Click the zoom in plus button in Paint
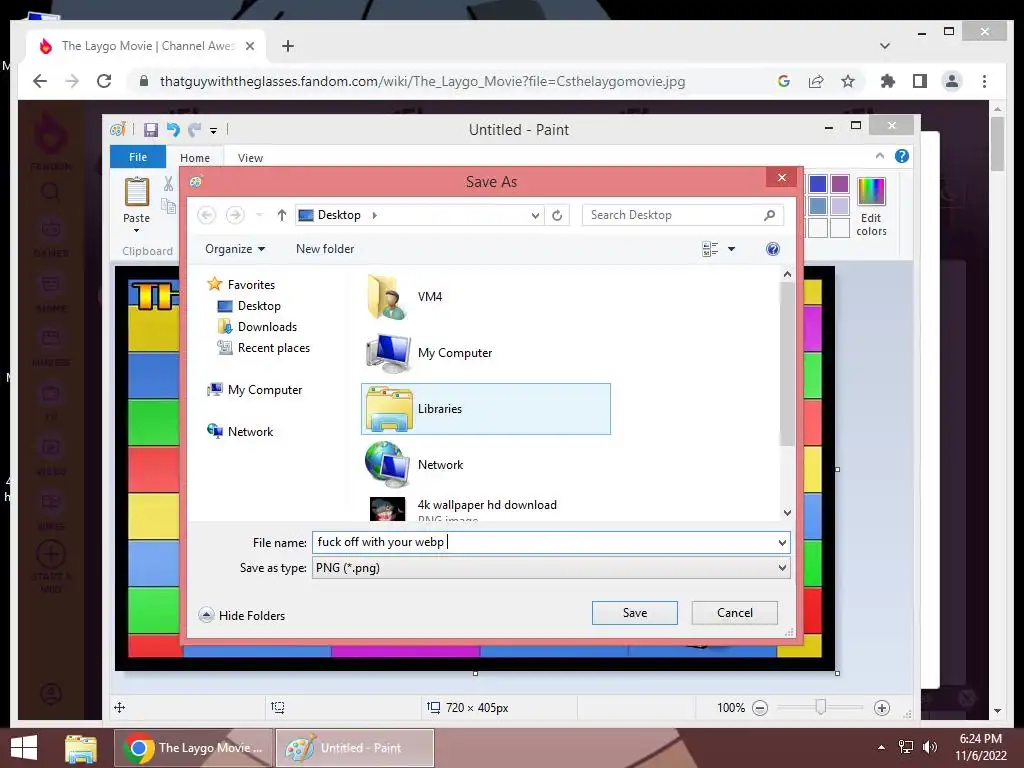This screenshot has height=768, width=1024. (882, 708)
